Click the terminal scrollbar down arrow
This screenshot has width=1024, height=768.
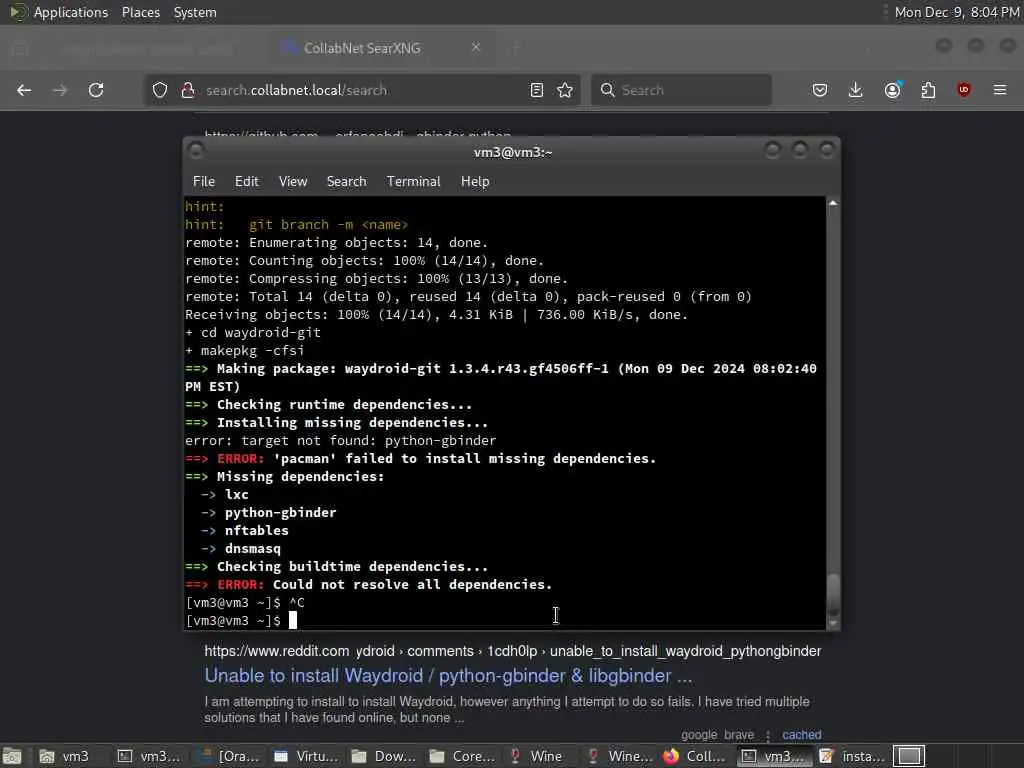(x=833, y=624)
